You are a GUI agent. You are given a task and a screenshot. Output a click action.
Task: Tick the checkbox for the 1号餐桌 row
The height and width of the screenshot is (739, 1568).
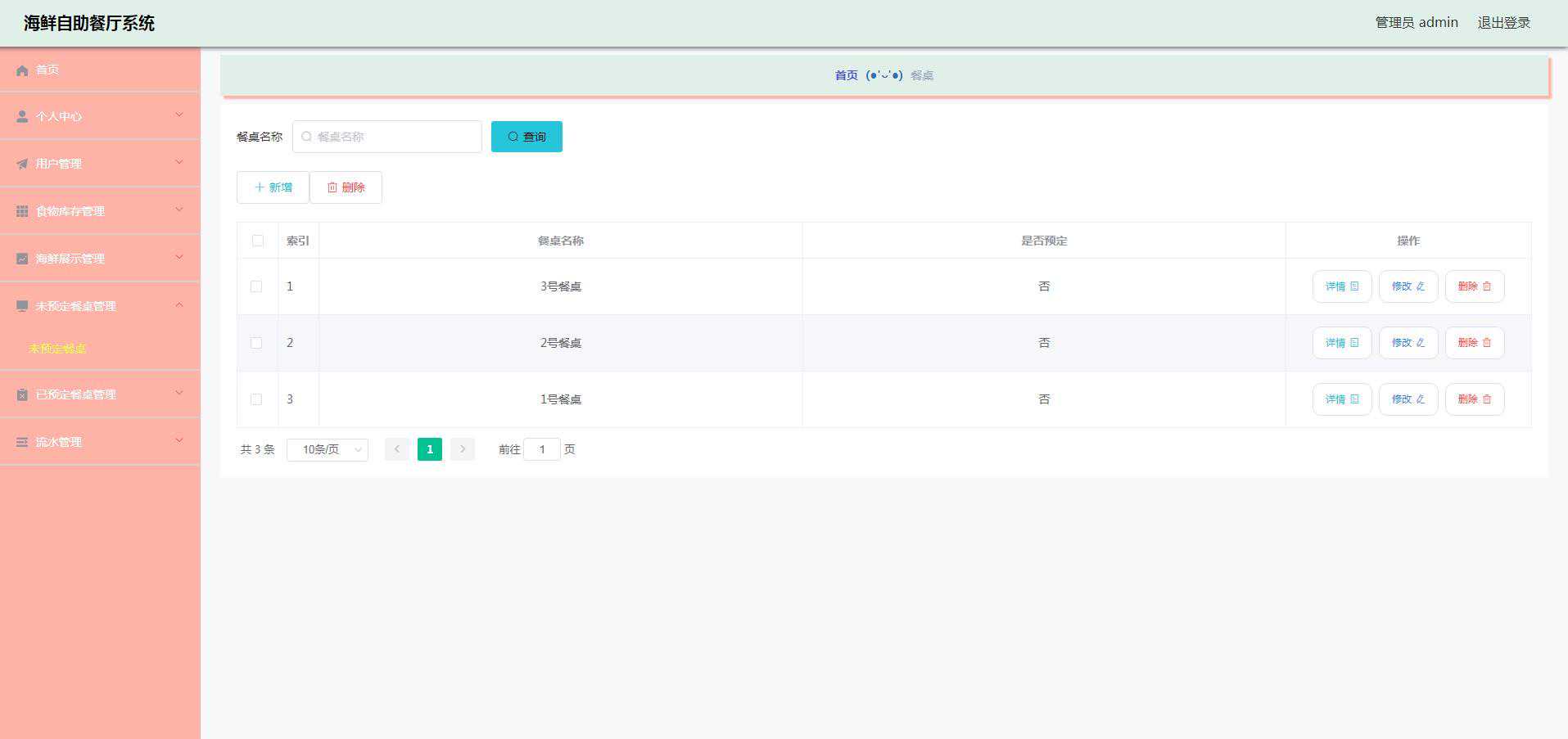pos(256,399)
